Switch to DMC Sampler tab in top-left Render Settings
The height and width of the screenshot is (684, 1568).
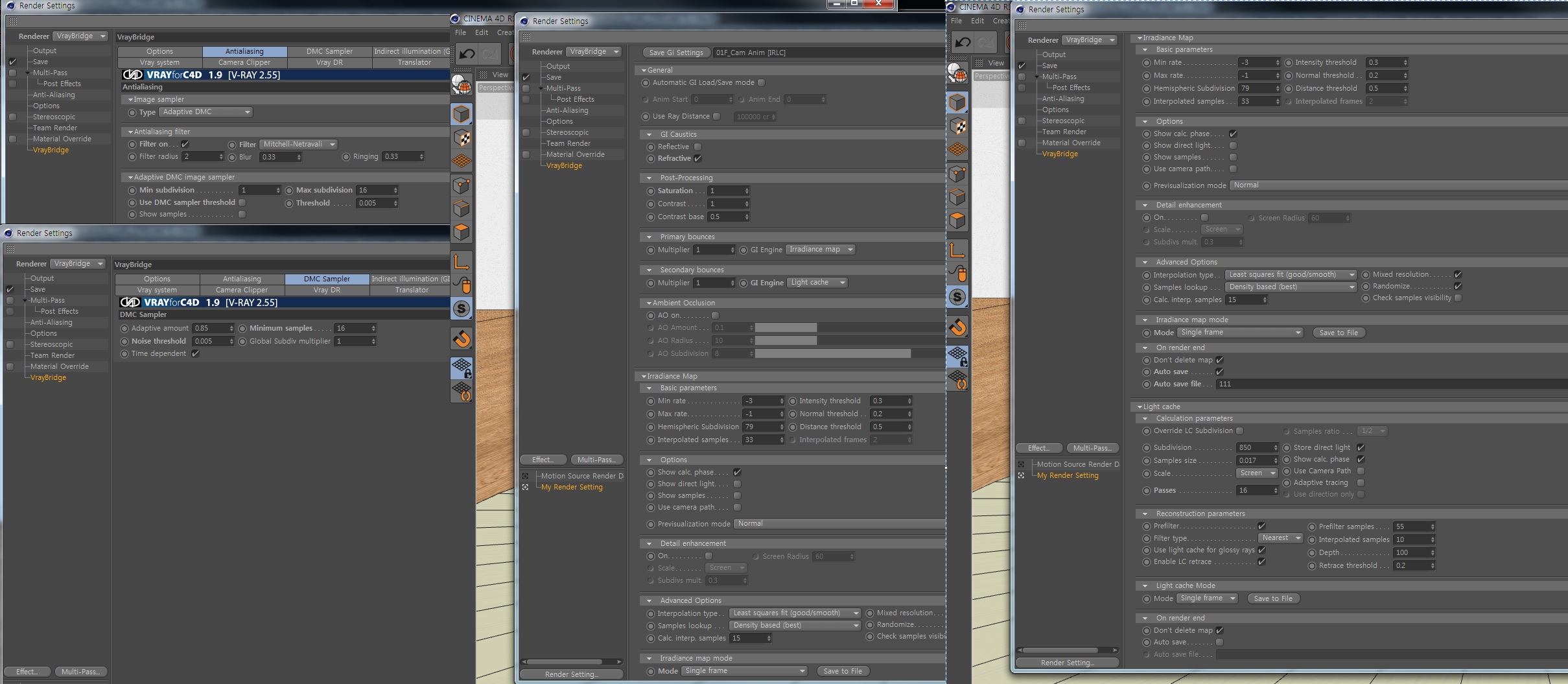point(329,51)
